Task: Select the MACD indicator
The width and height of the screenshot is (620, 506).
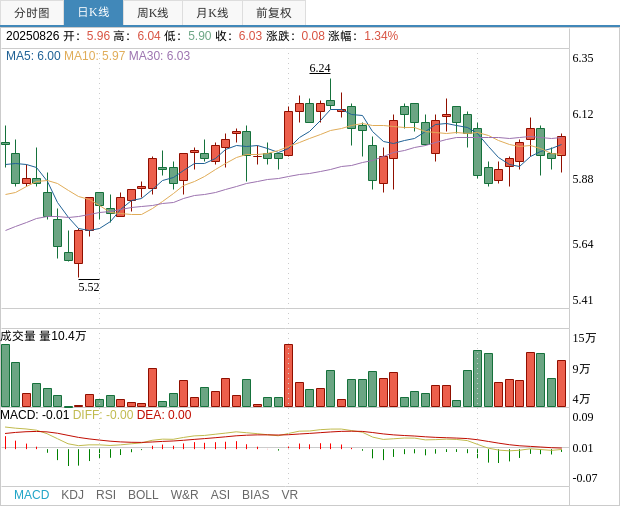Action: pyautogui.click(x=31, y=495)
